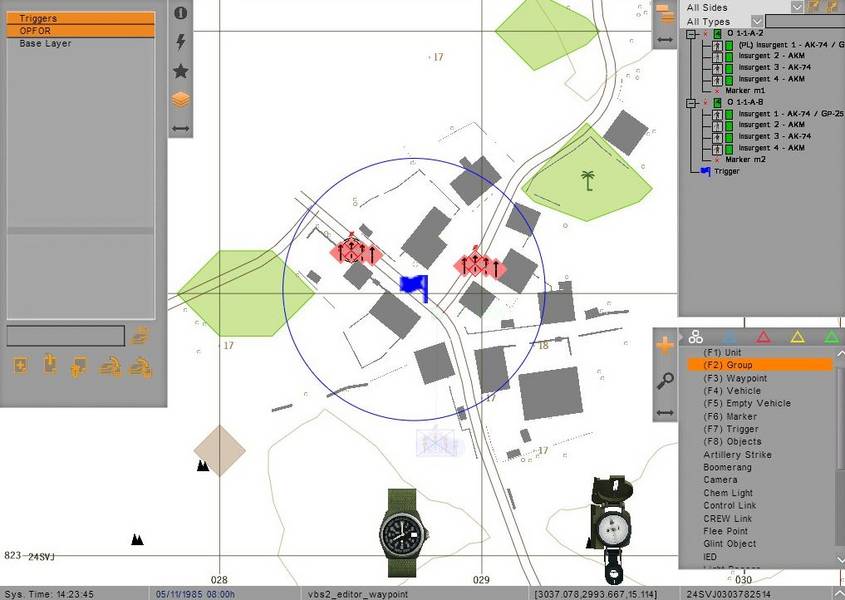Select Marker m1 in object tree

[x=745, y=91]
